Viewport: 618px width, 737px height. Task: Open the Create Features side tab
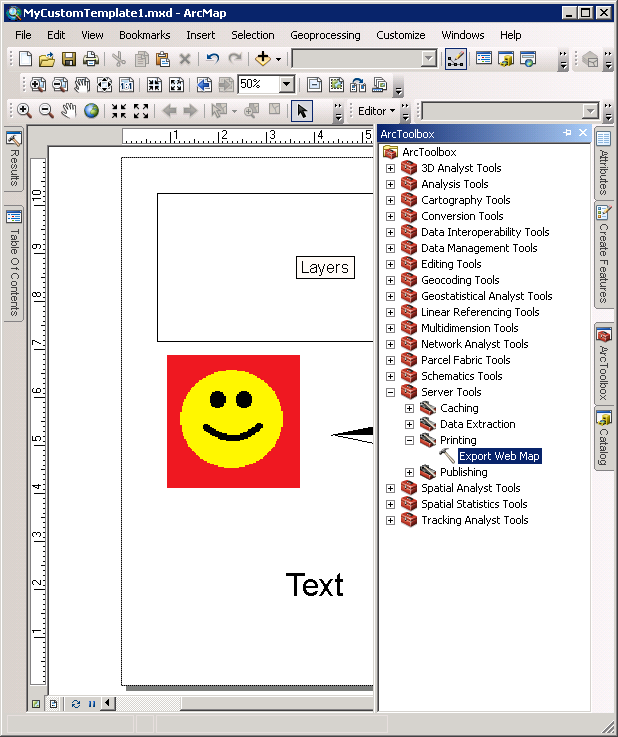pos(603,255)
